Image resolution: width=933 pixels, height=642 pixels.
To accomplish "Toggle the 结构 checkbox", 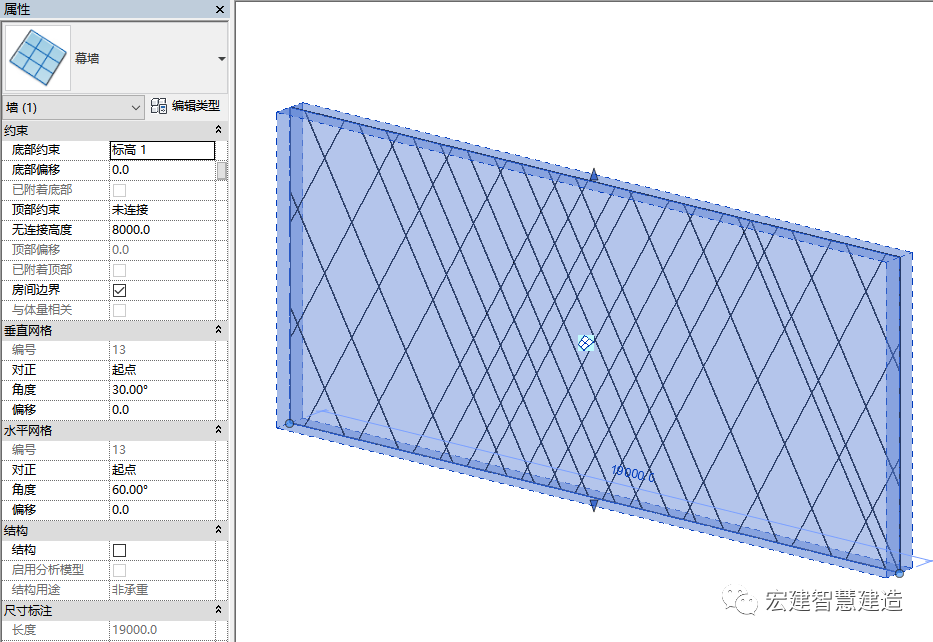I will pos(120,550).
